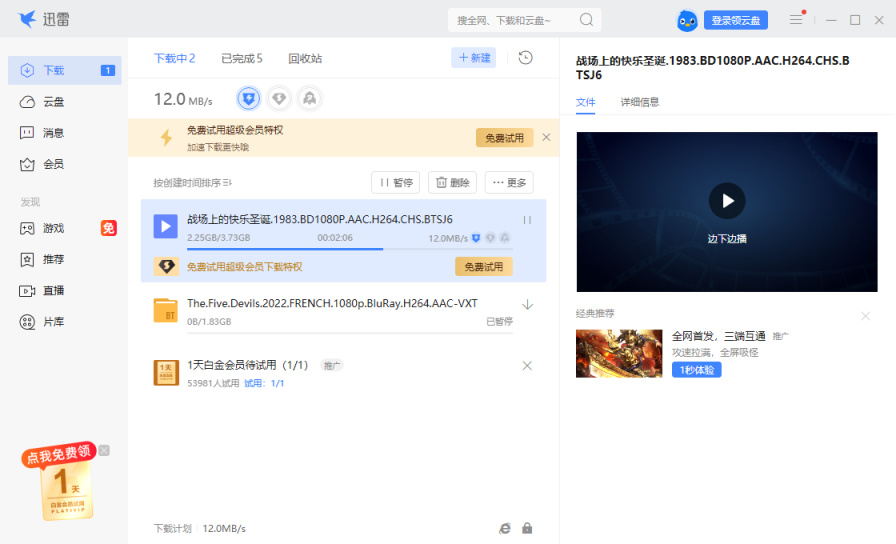Click the blue bird user avatar

687,21
